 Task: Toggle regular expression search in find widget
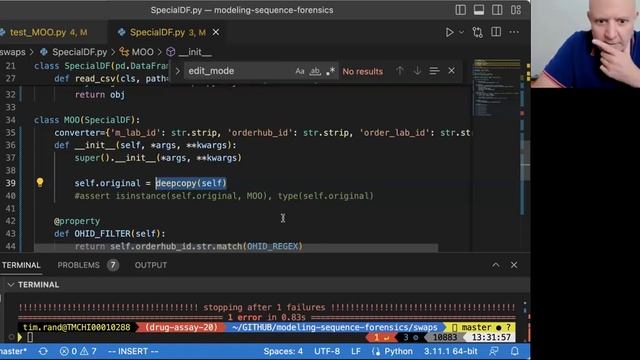330,71
